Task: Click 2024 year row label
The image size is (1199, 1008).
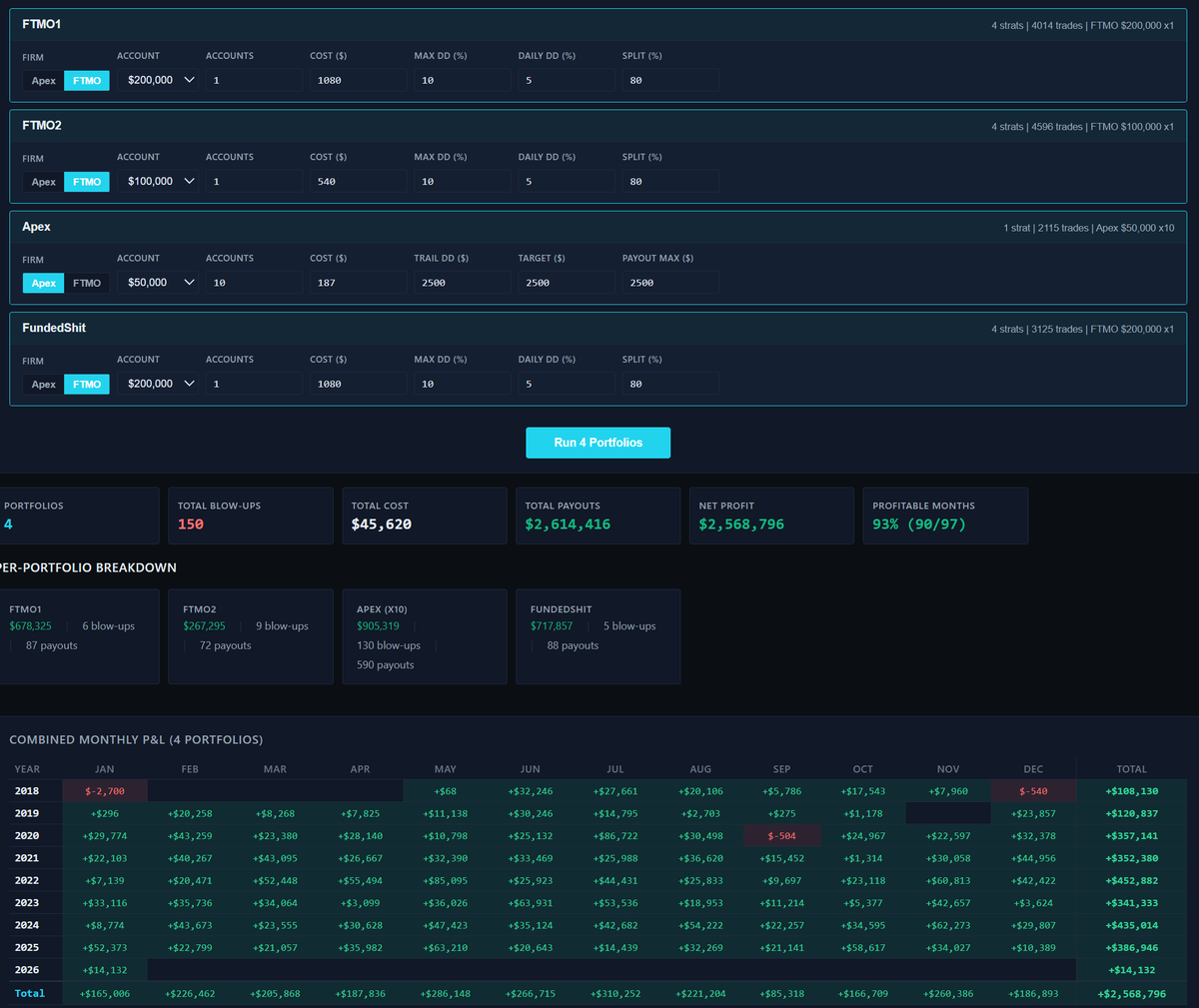Action: pos(27,925)
